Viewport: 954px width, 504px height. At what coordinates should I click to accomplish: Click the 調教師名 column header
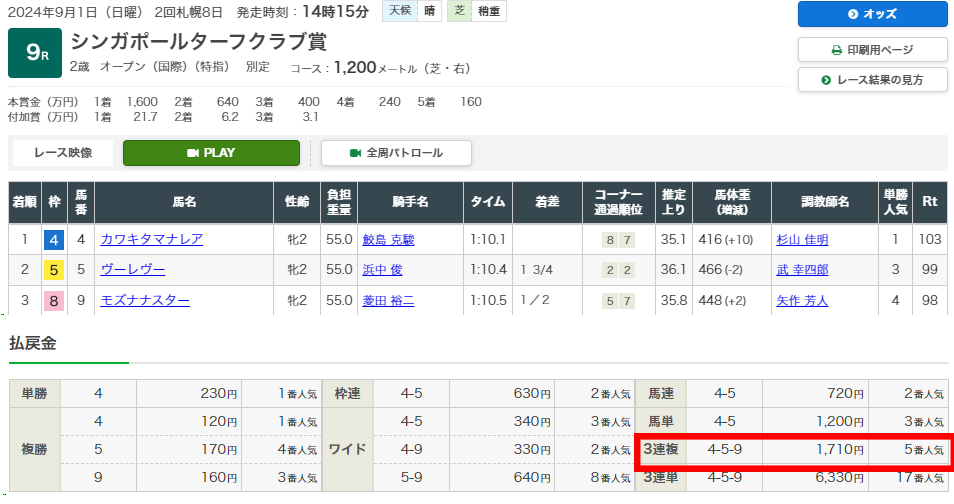tap(825, 202)
